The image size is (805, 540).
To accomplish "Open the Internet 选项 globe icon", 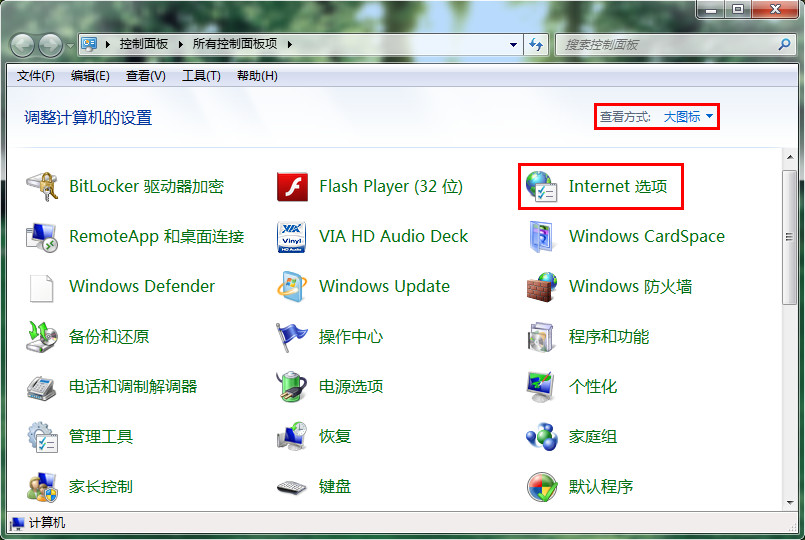I will pyautogui.click(x=542, y=186).
